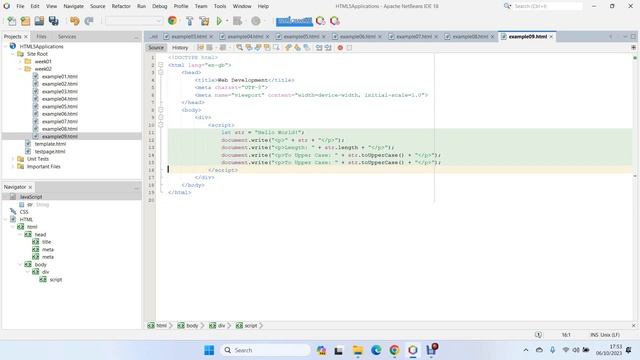Toggle Rectangular Selection in editor toolbar

point(276,48)
